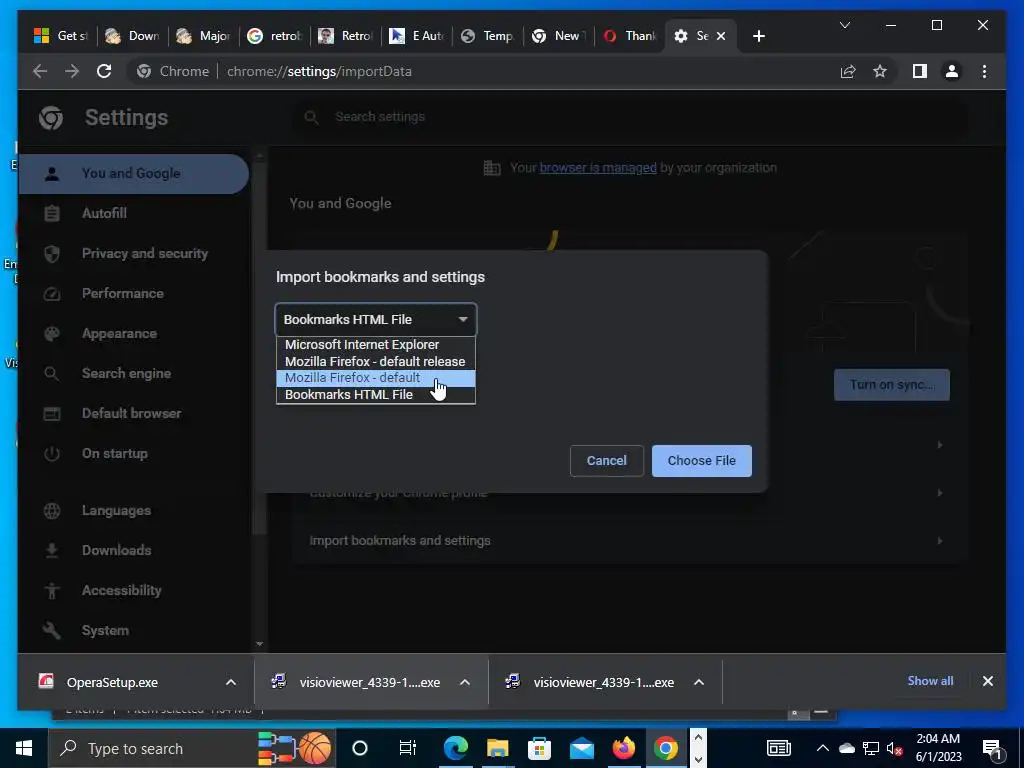The height and width of the screenshot is (768, 1024).
Task: Open Windows Start menu
Action: point(24,748)
